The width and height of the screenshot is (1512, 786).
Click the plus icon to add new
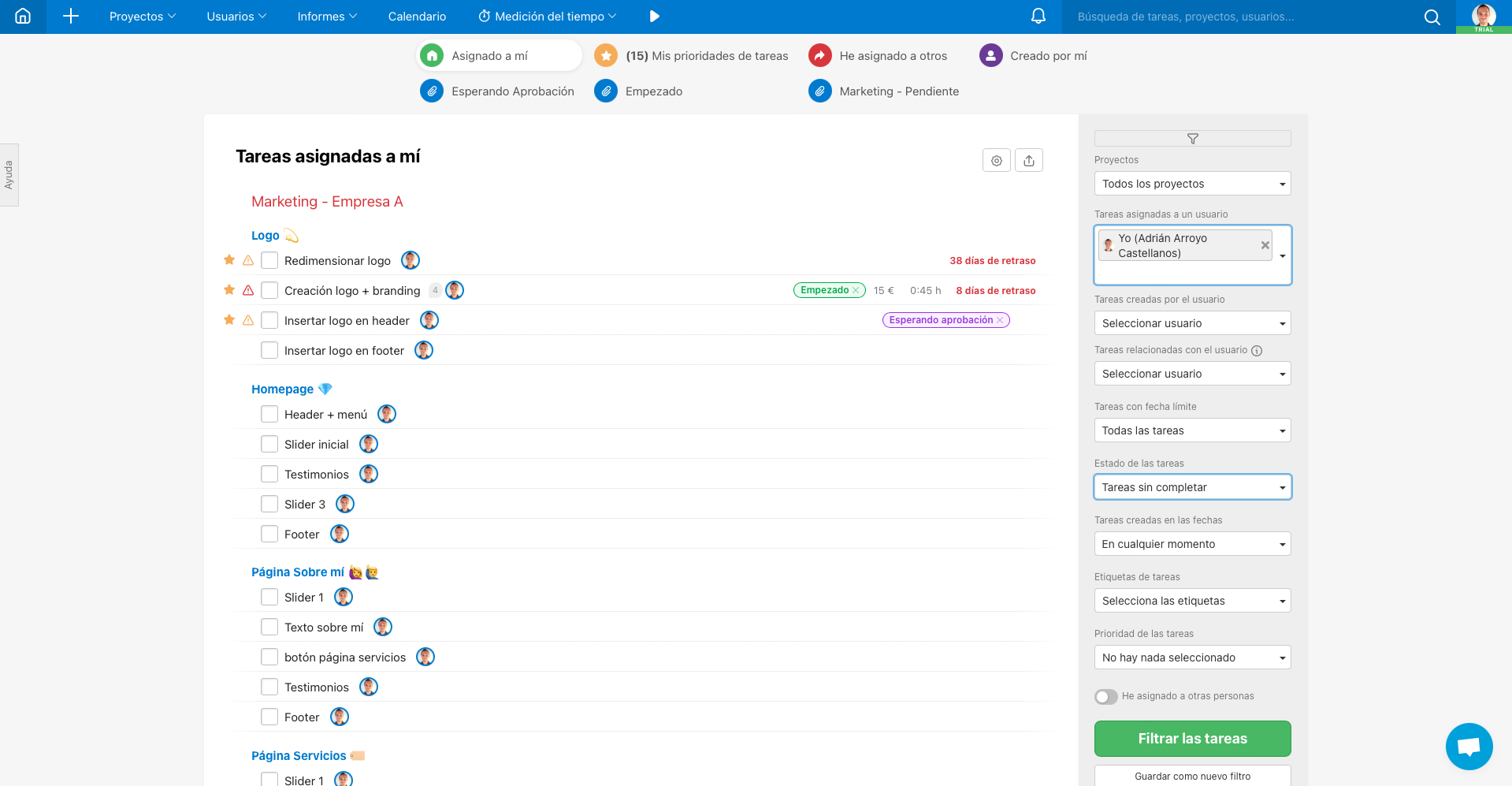(71, 17)
